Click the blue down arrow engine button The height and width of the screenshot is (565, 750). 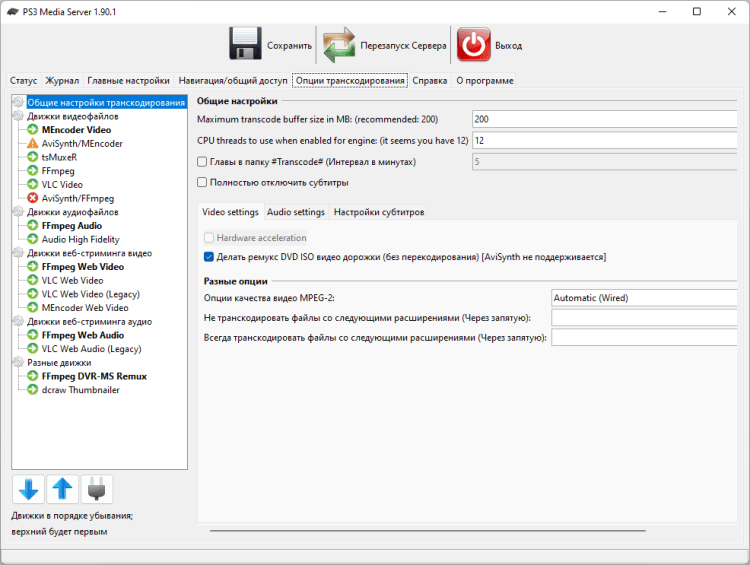tap(28, 489)
